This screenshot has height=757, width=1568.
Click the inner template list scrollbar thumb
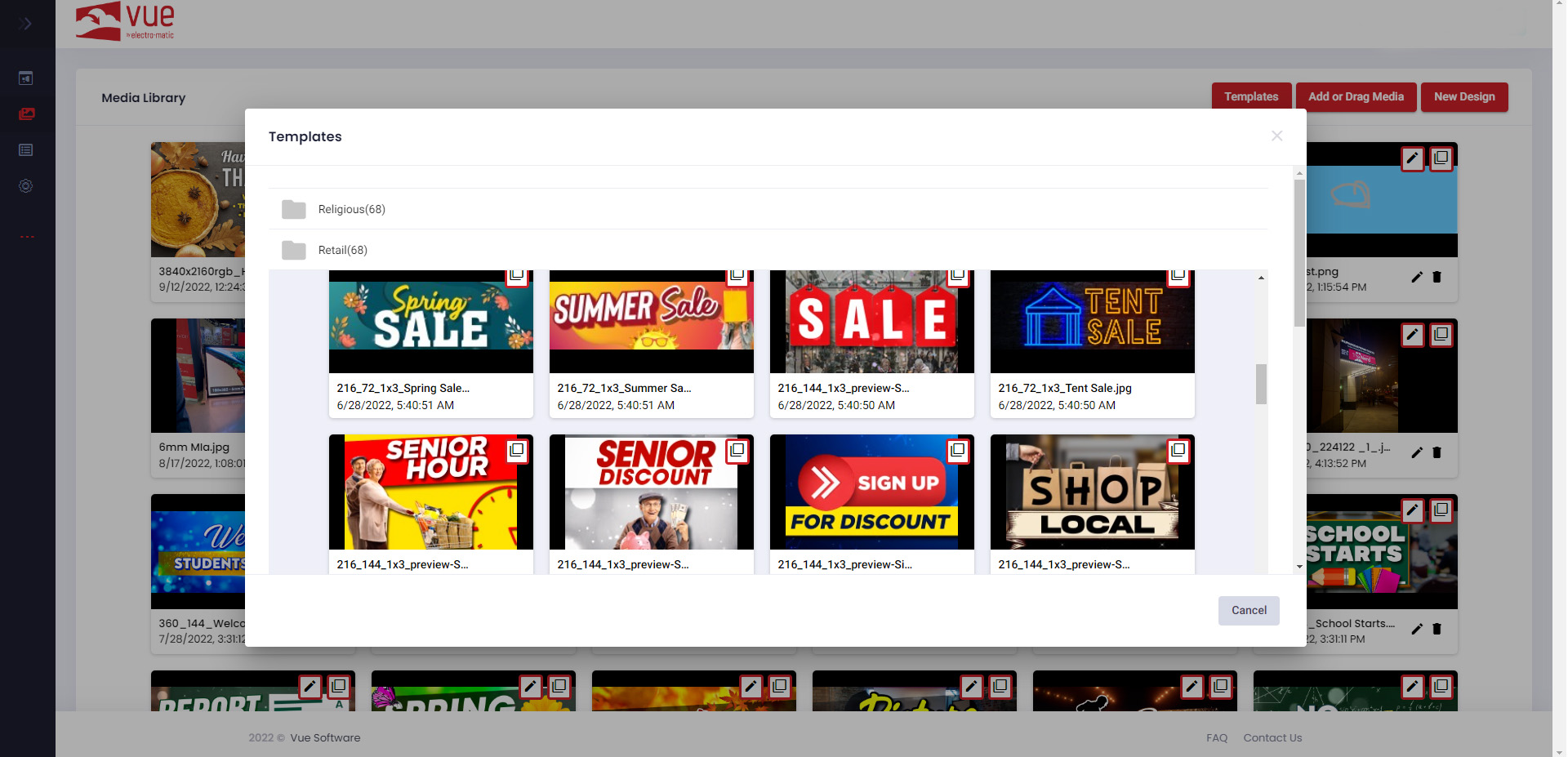pos(1261,384)
